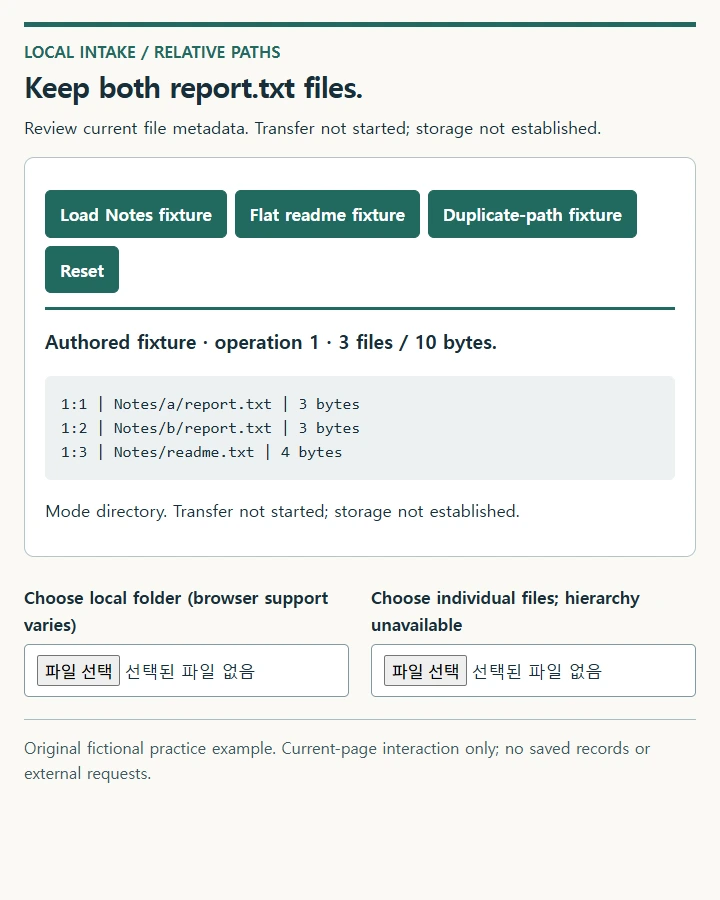Load the Flat readme fixture
The width and height of the screenshot is (720, 900).
click(x=327, y=214)
